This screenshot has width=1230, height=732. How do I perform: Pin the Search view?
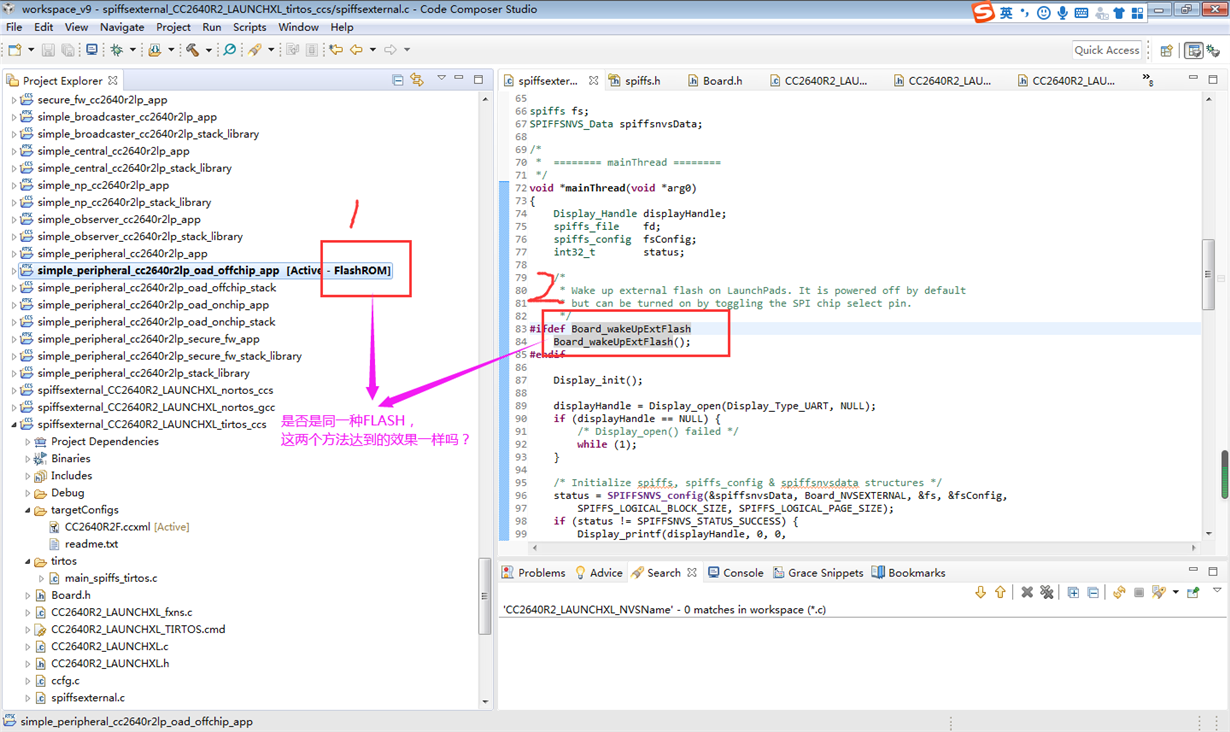click(x=1193, y=593)
